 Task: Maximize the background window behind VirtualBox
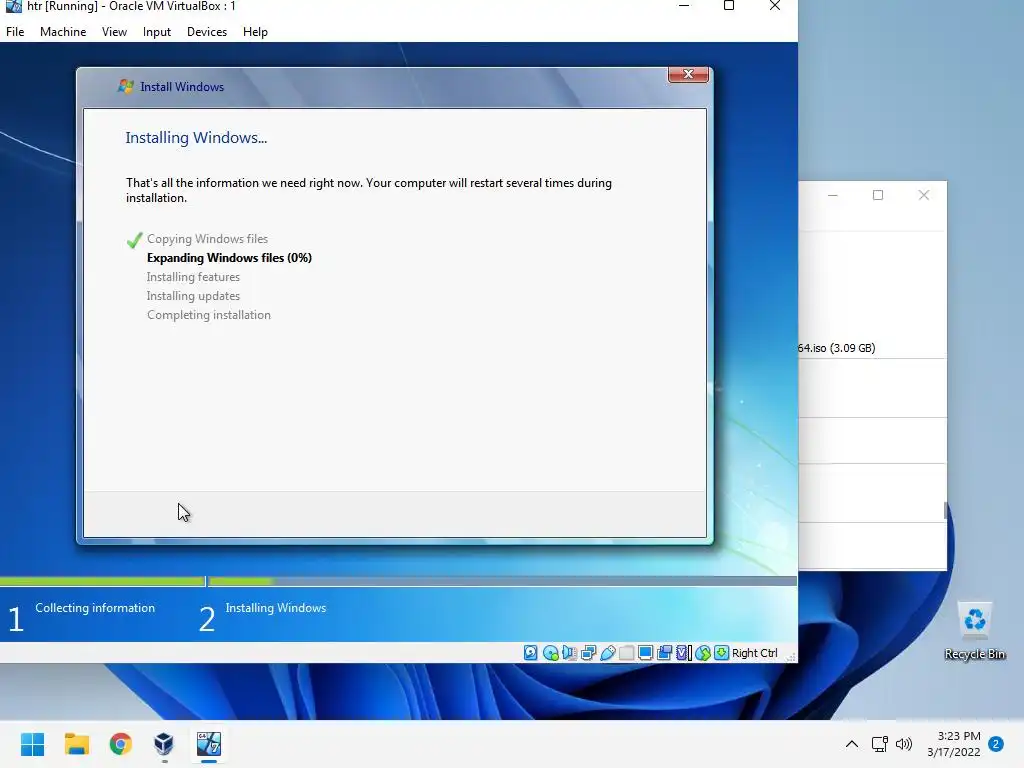click(878, 195)
